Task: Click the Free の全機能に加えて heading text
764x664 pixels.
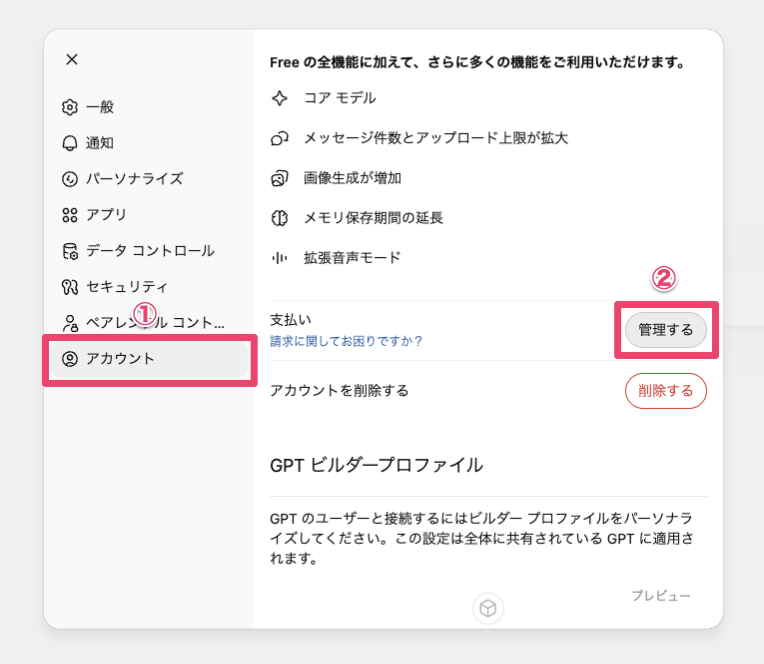Action: (478, 62)
